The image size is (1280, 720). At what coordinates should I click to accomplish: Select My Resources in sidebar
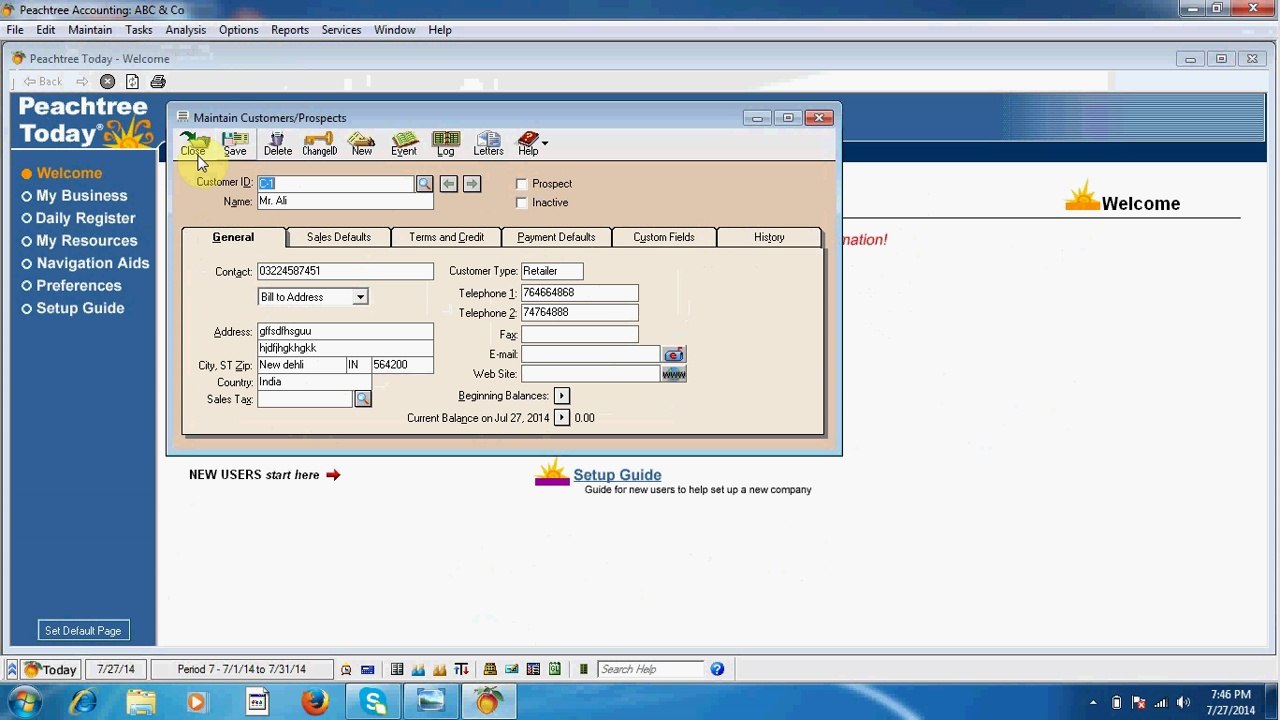79,241
